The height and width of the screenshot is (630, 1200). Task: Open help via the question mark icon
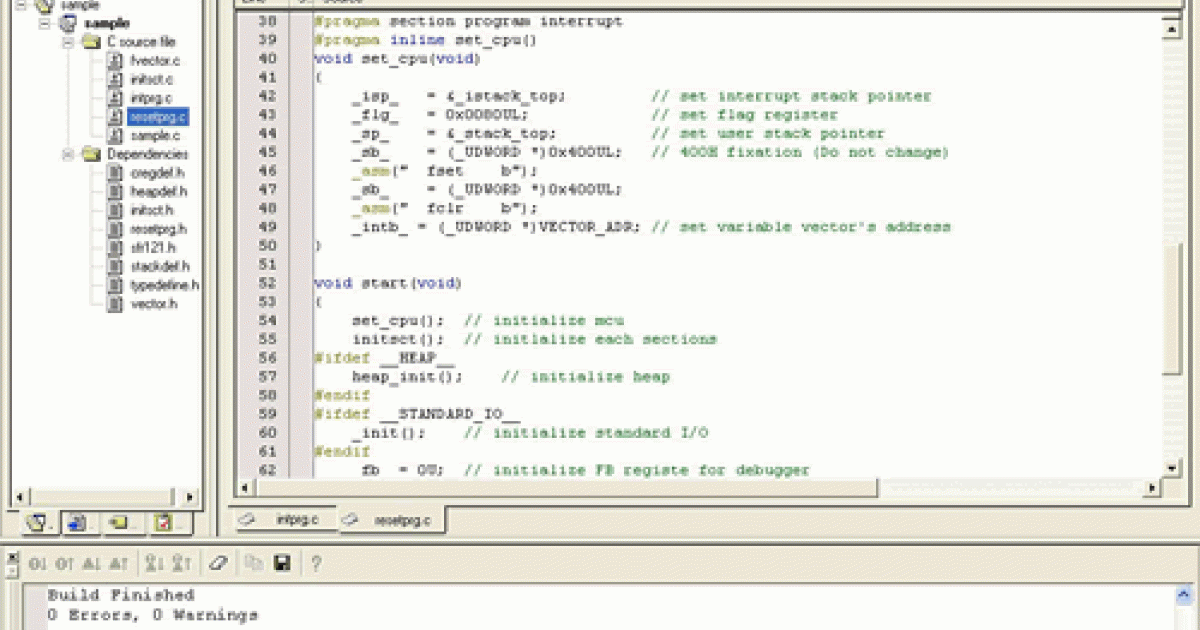(x=315, y=563)
